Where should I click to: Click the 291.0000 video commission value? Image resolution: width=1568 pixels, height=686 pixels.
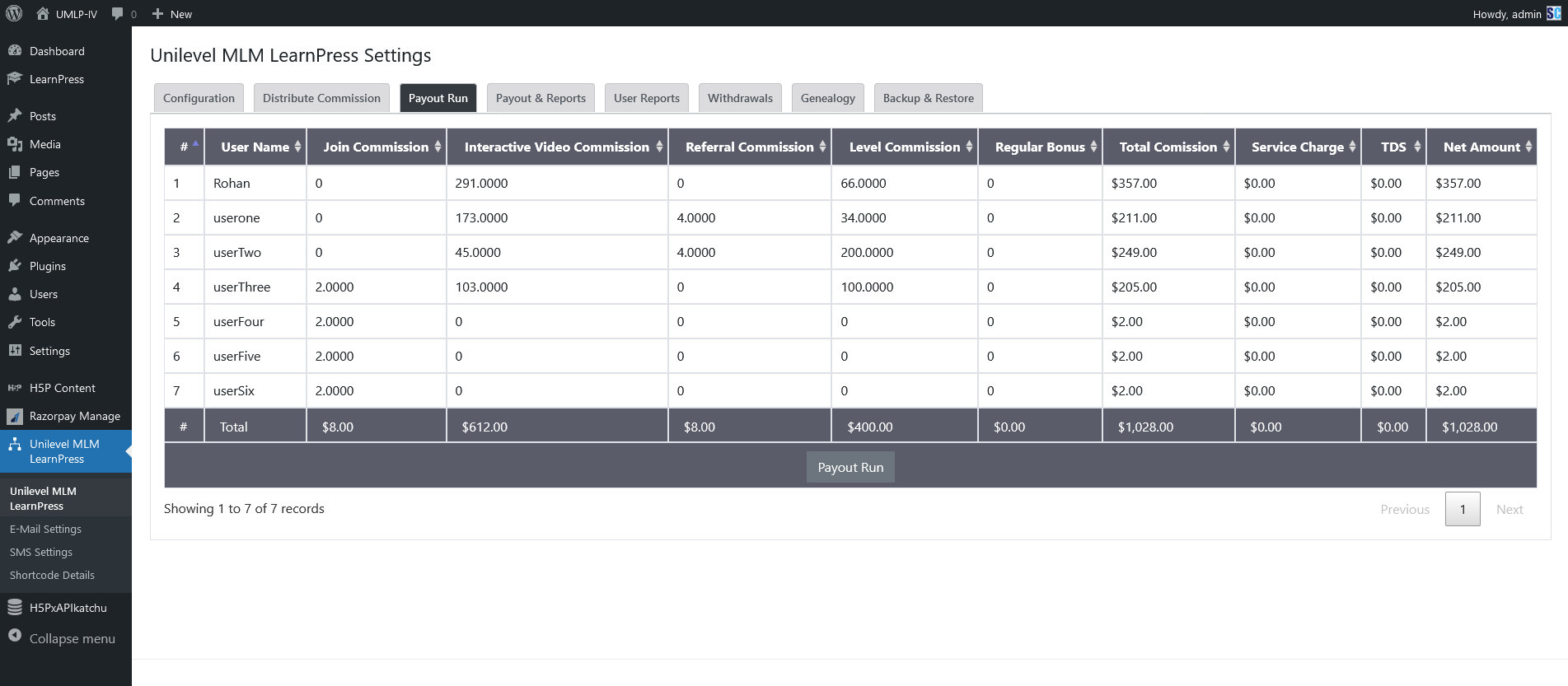point(481,183)
